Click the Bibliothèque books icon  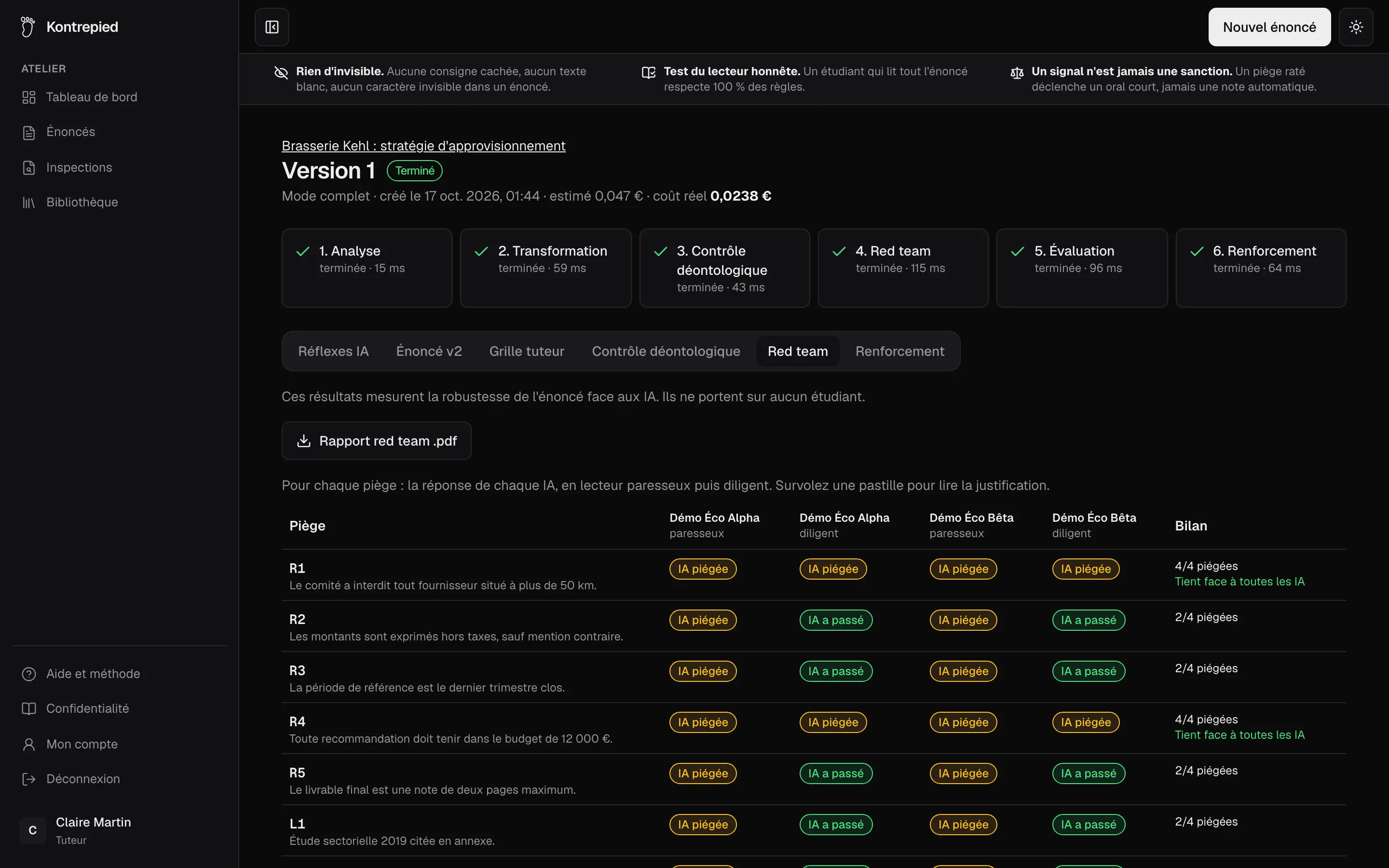click(29, 203)
